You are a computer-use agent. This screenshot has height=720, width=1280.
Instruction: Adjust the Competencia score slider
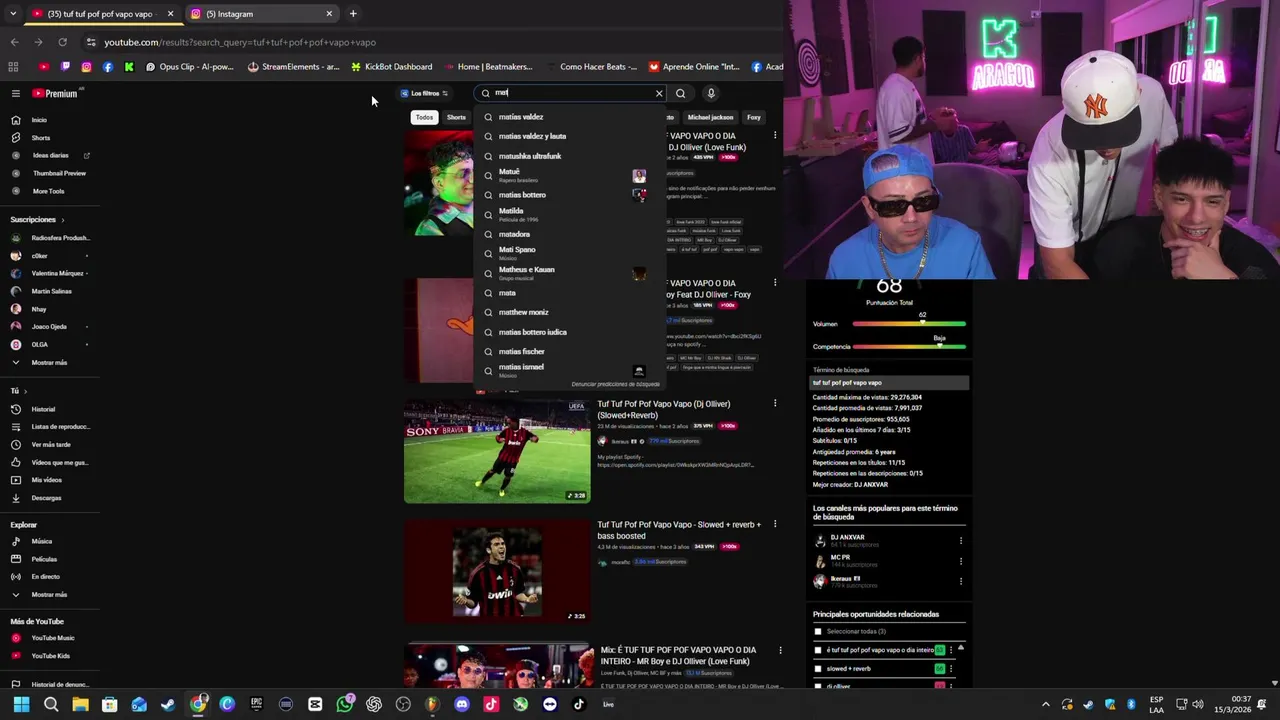[909, 347]
